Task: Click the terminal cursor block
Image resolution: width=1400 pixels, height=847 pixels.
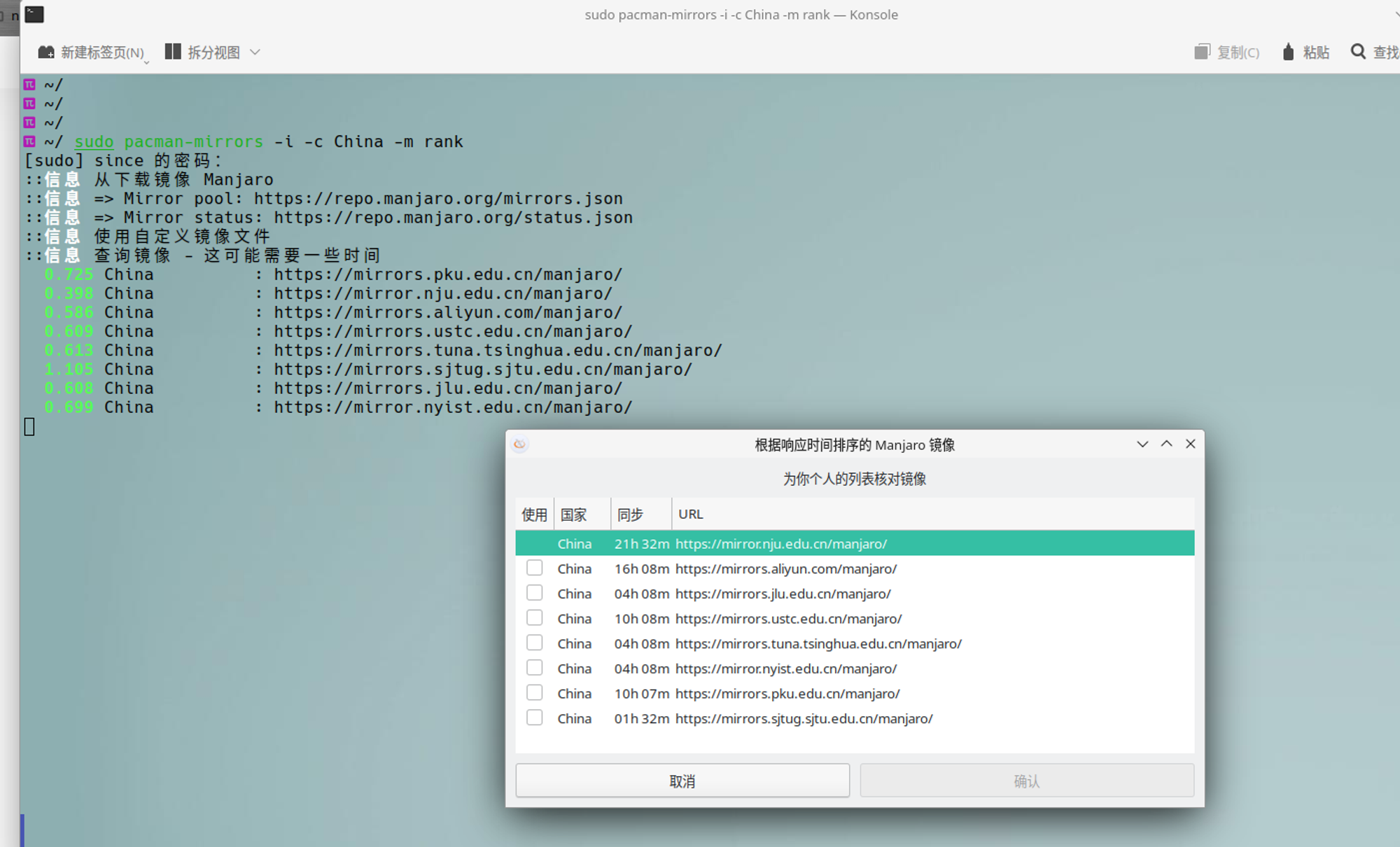Action: point(29,426)
